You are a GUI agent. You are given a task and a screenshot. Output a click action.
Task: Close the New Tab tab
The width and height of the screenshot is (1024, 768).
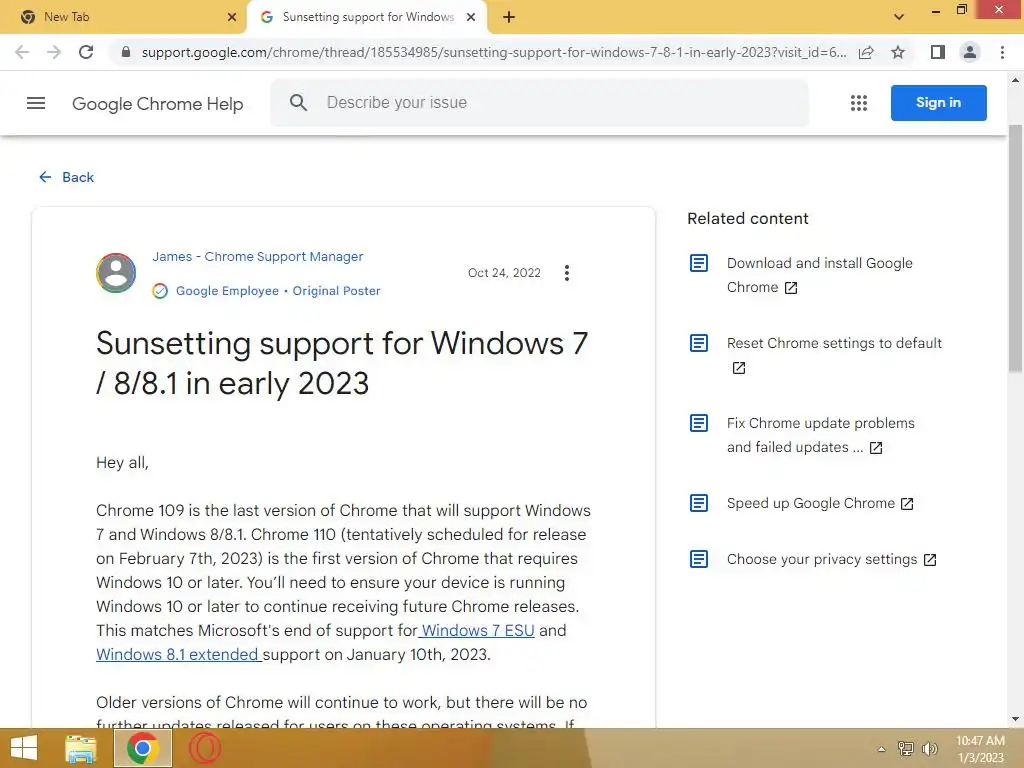coord(232,17)
